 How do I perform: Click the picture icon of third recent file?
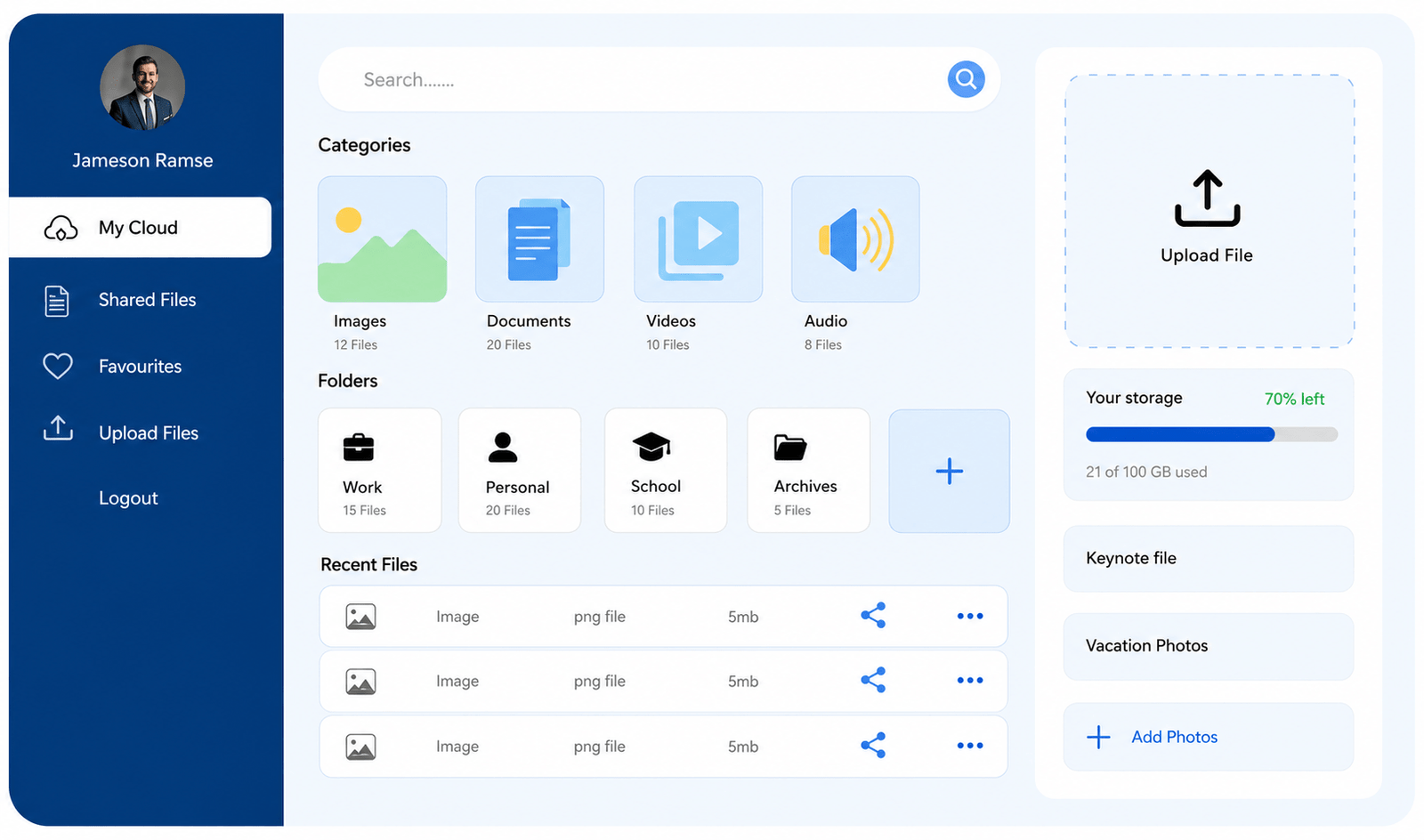tap(360, 747)
